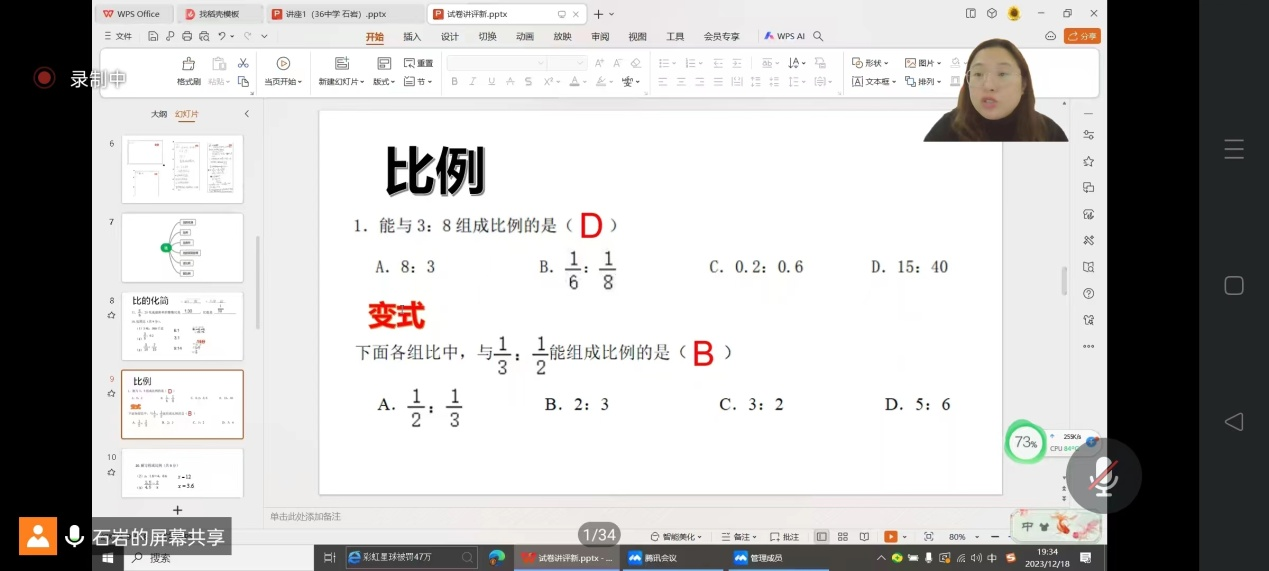Select slide 8 thumbnail 比的化简
The image size is (1269, 571).
pos(182,326)
